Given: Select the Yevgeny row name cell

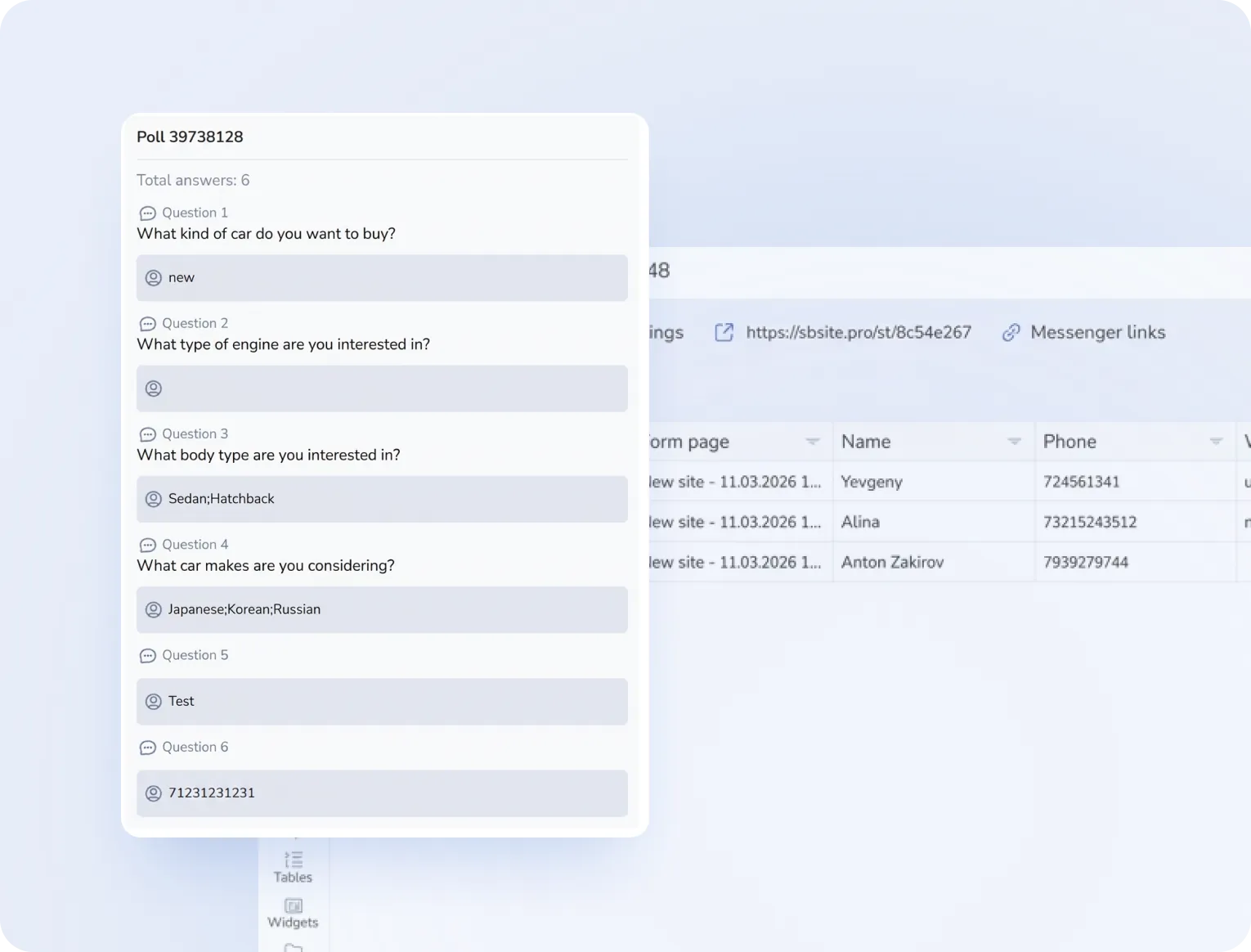Looking at the screenshot, I should (x=872, y=482).
